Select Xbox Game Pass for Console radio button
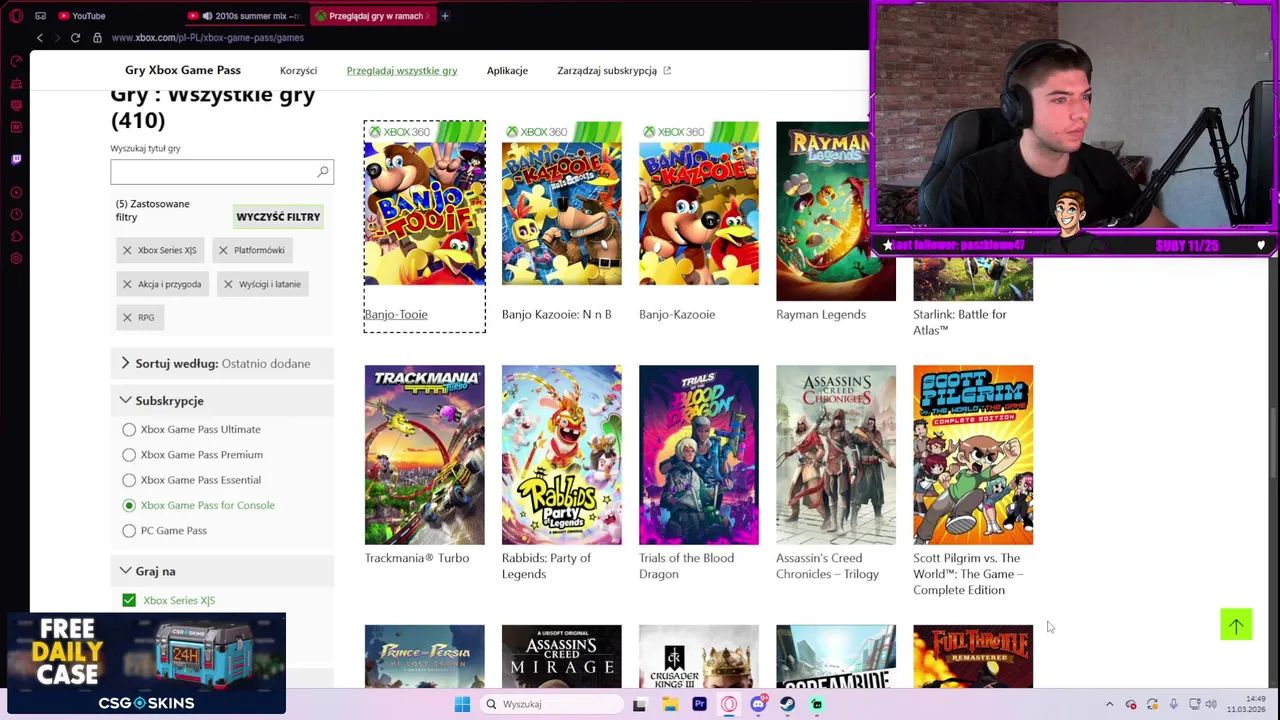Viewport: 1280px width, 720px height. [129, 505]
